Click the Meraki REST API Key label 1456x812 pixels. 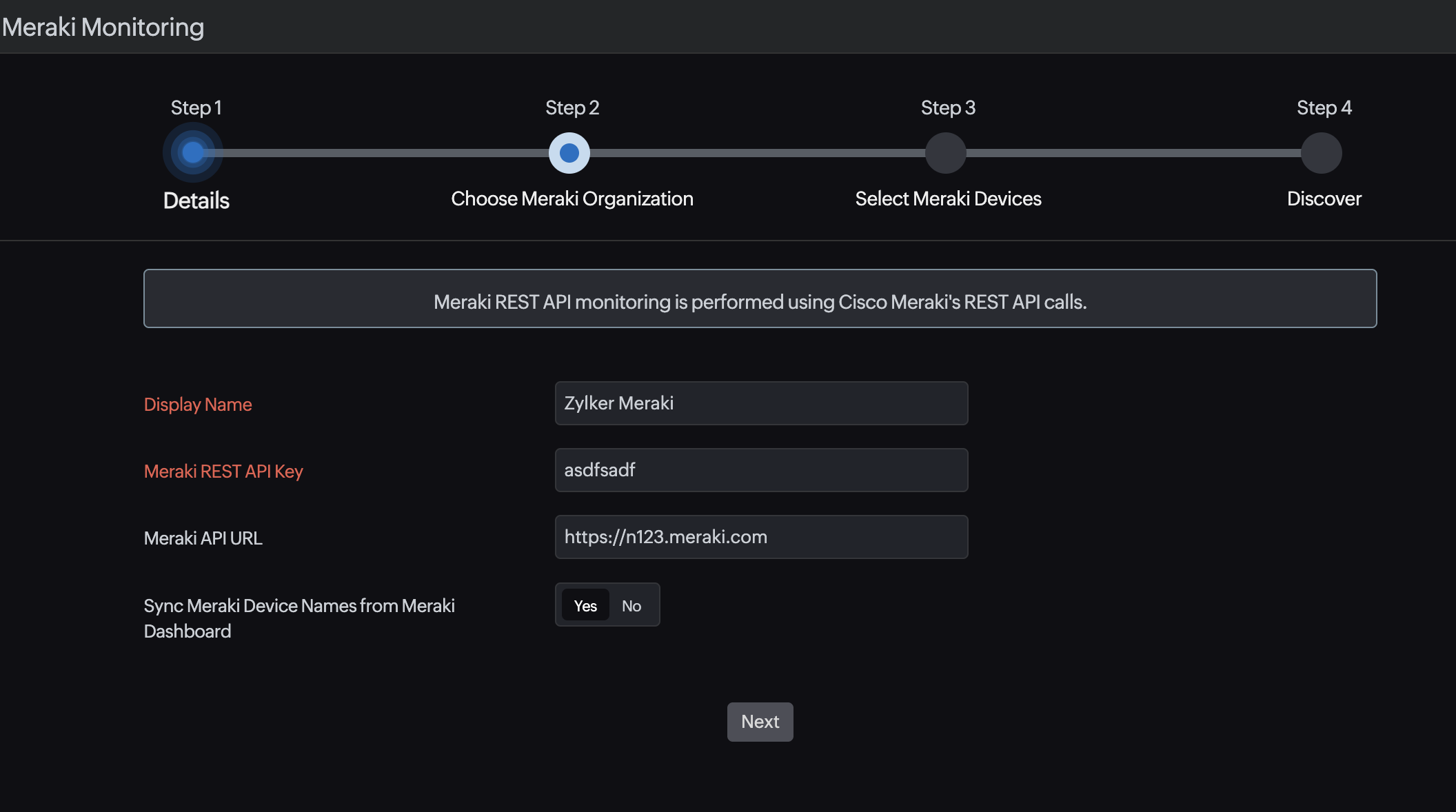click(x=223, y=471)
